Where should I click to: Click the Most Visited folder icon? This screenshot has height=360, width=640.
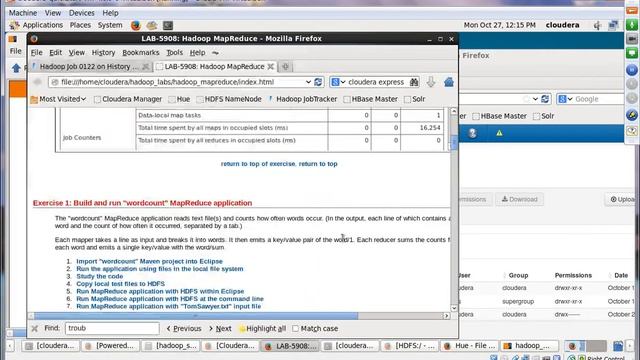click(34, 99)
